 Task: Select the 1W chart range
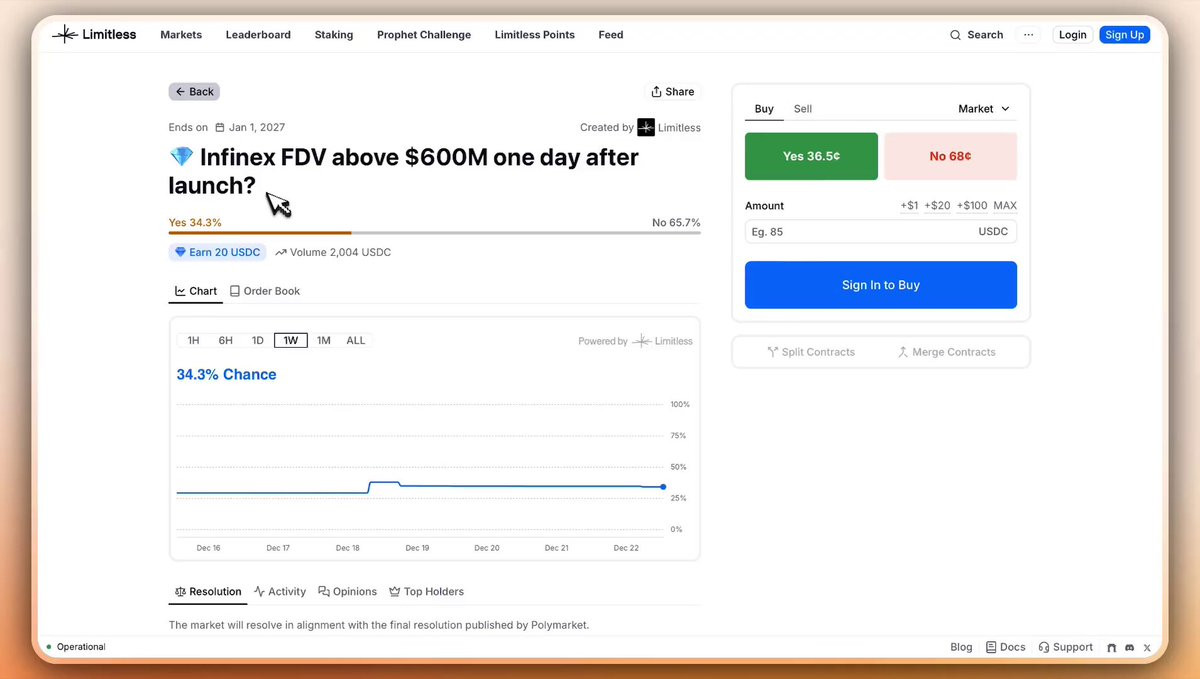291,340
